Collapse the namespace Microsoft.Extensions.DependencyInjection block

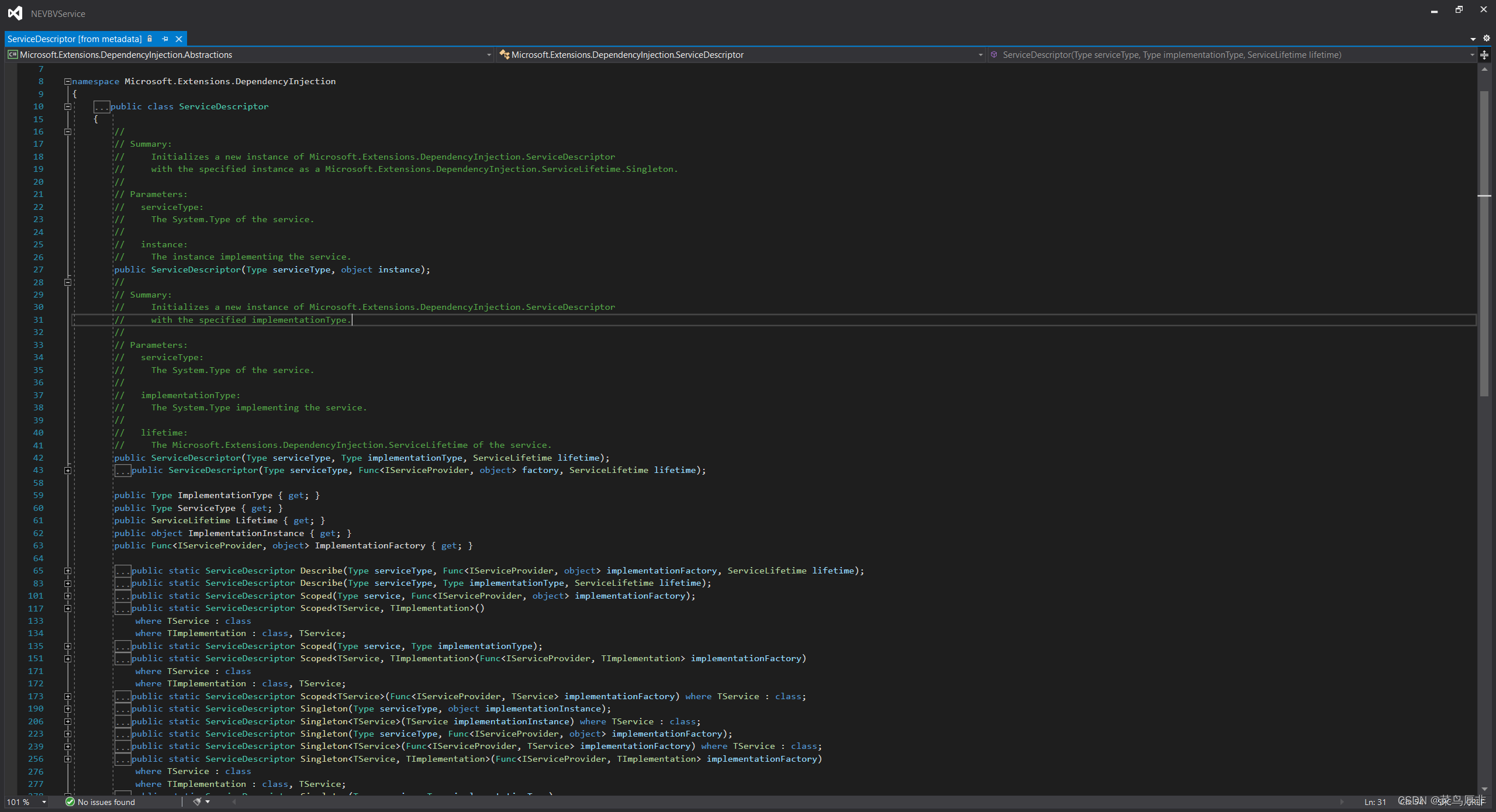tap(67, 81)
